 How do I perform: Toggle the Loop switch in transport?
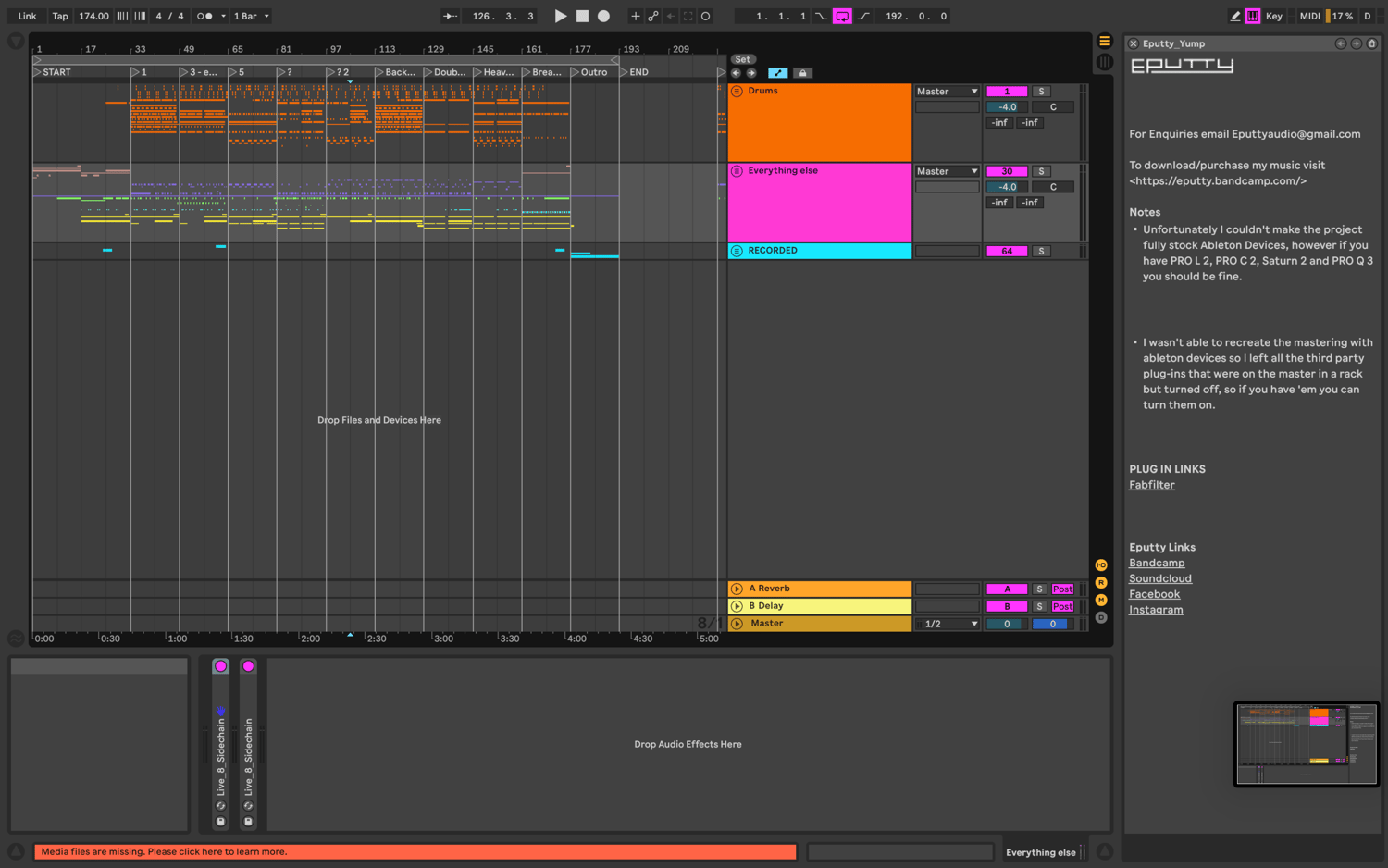pyautogui.click(x=842, y=16)
